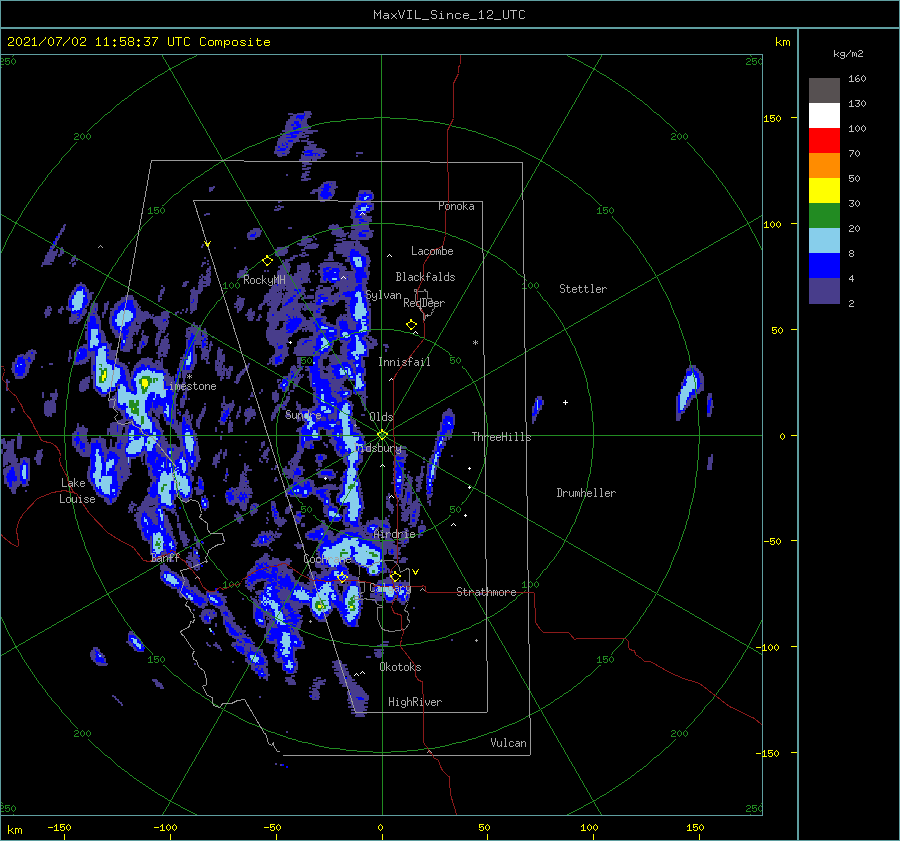Click the Banff label

point(165,558)
